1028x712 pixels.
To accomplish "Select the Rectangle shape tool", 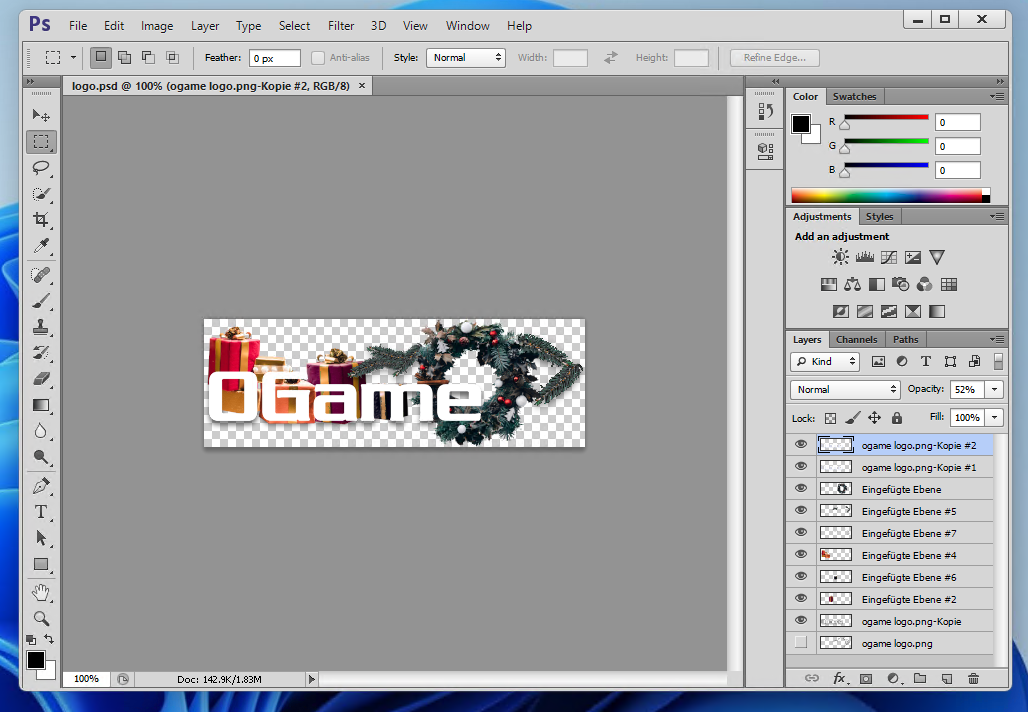I will [41, 564].
